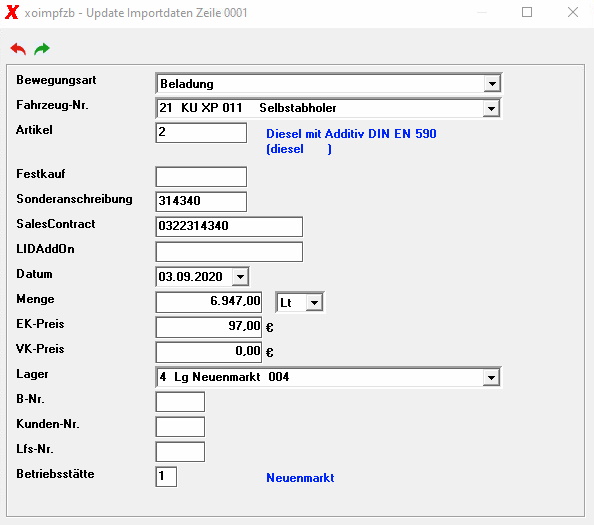The image size is (594, 525).
Task: Click into the SalesContract field
Action: click(229, 227)
